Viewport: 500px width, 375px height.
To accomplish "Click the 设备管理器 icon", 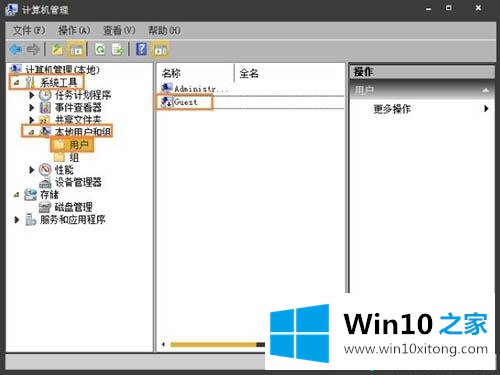I will pyautogui.click(x=45, y=182).
